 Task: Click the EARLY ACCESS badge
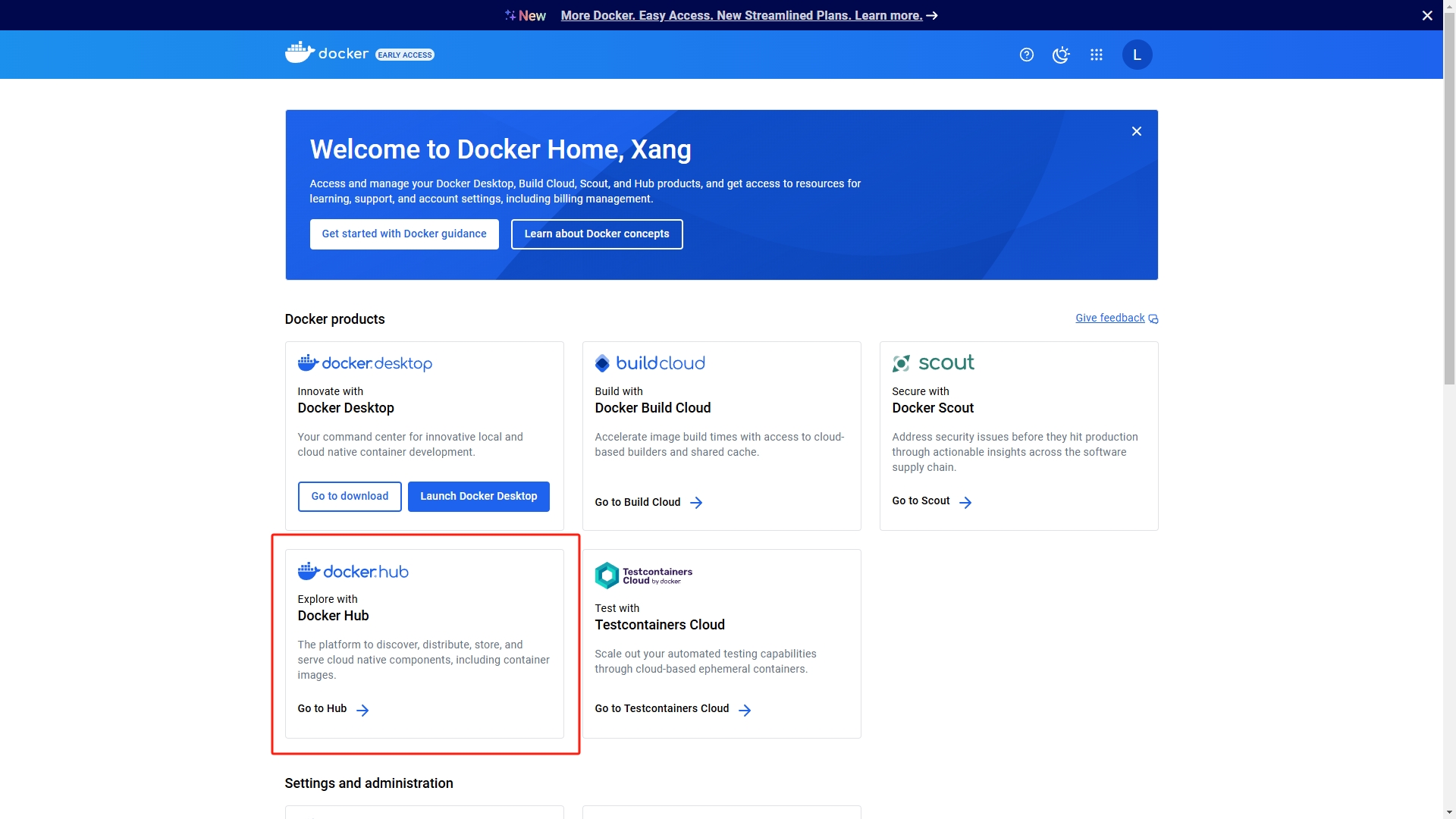[x=405, y=55]
